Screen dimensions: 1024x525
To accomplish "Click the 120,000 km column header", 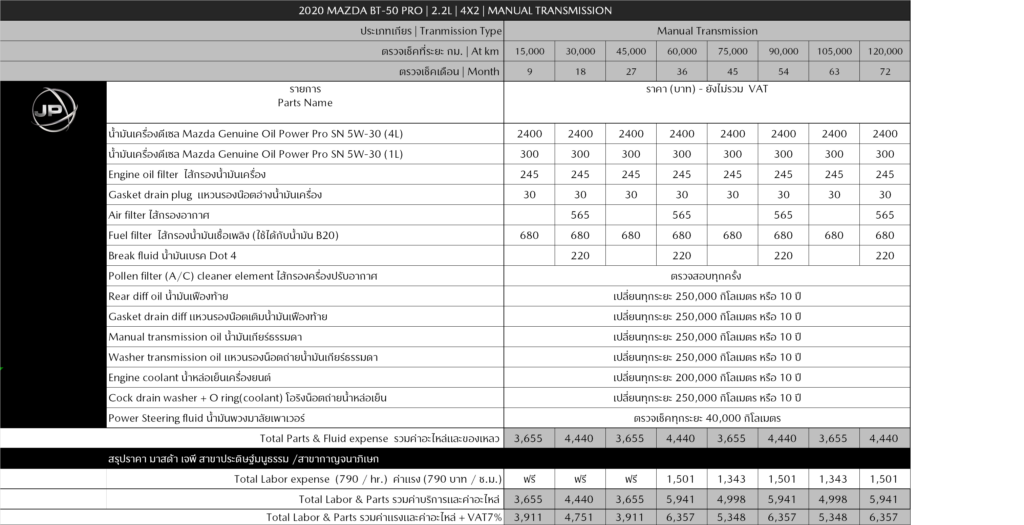I will (x=885, y=51).
